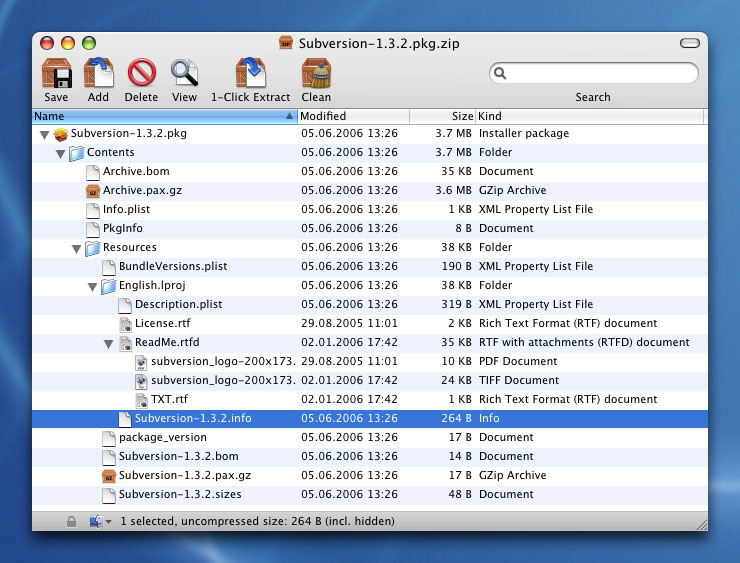Collapse the Resources folder triangle

pos(76,249)
